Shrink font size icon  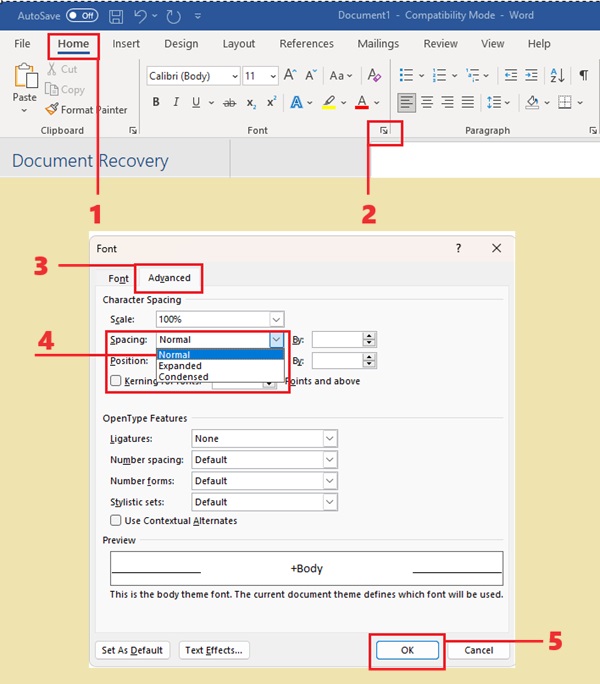point(311,75)
